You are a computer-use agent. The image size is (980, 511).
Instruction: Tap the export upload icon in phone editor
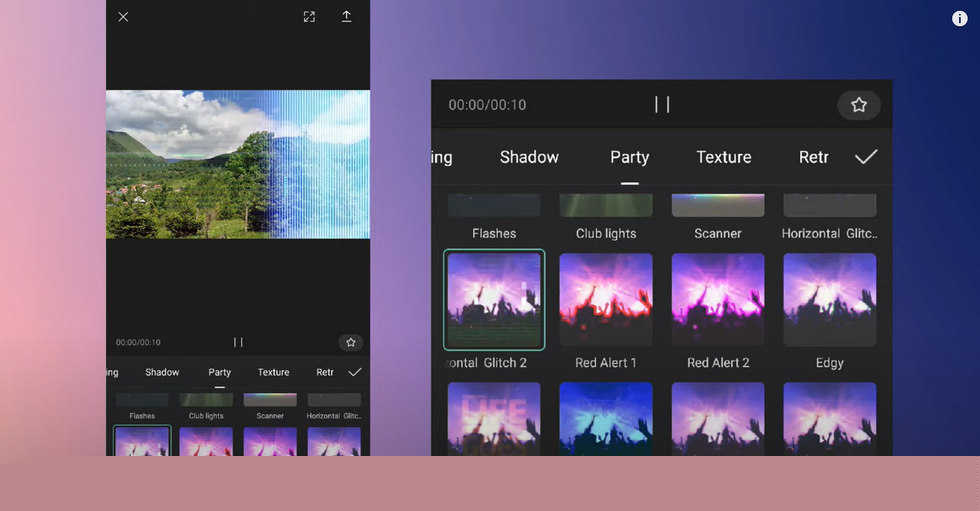346,17
